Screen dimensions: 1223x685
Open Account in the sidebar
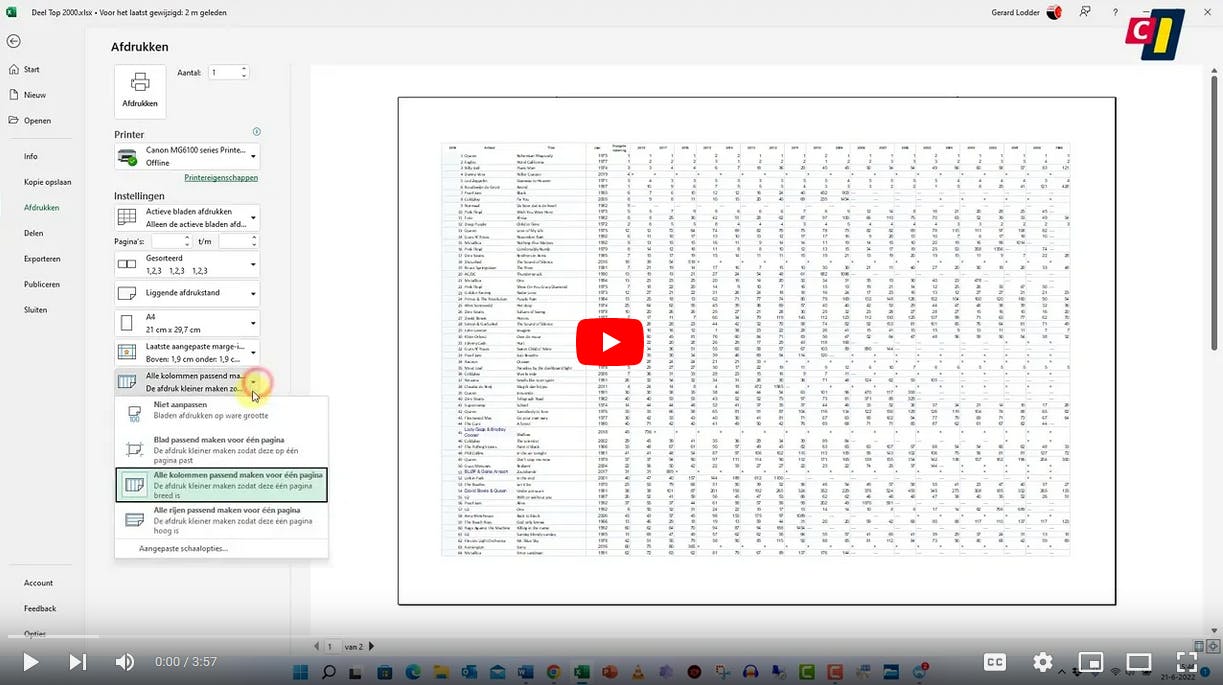click(39, 583)
